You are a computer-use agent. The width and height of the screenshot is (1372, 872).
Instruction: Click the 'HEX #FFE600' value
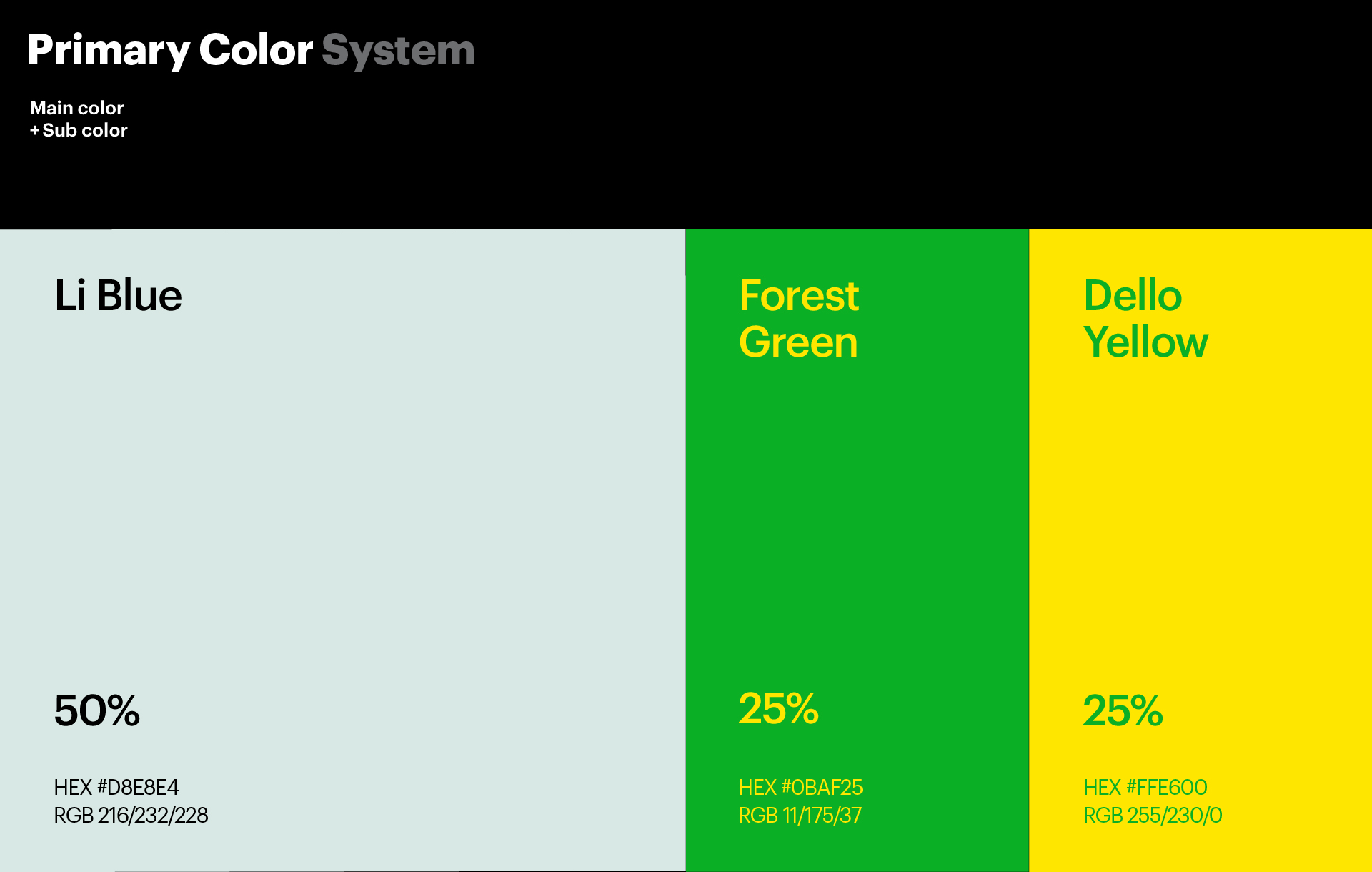[x=1145, y=787]
